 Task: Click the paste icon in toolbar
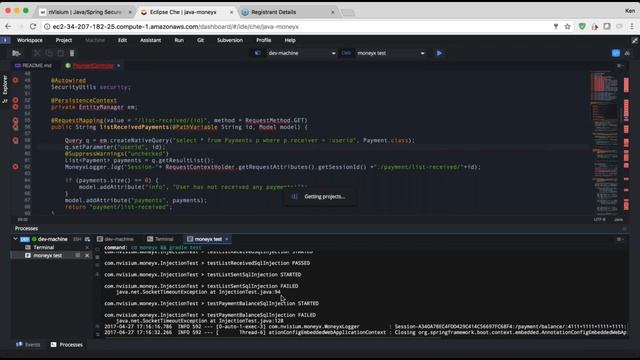click(60, 53)
